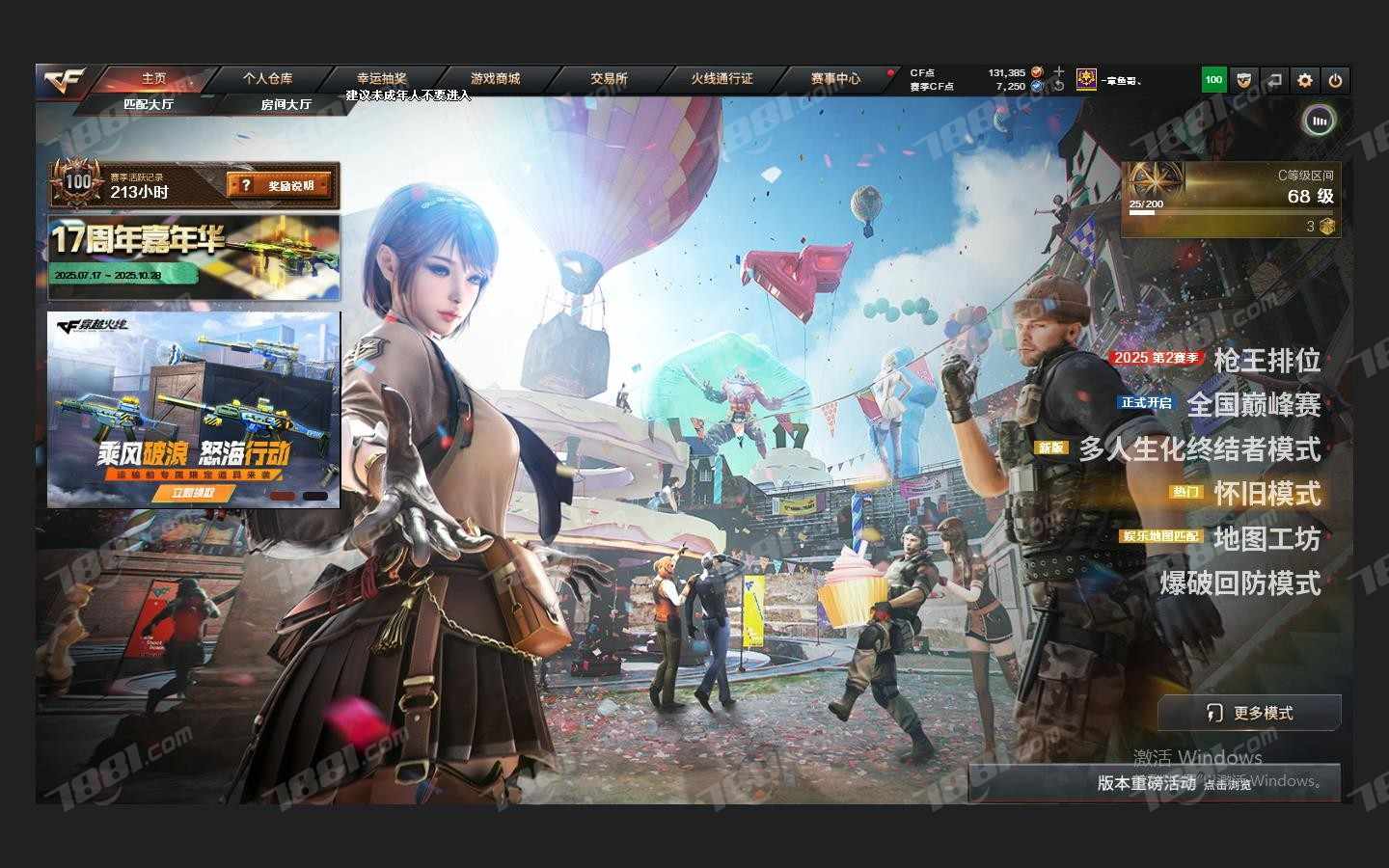Click the 213小时 activity record text

(139, 192)
